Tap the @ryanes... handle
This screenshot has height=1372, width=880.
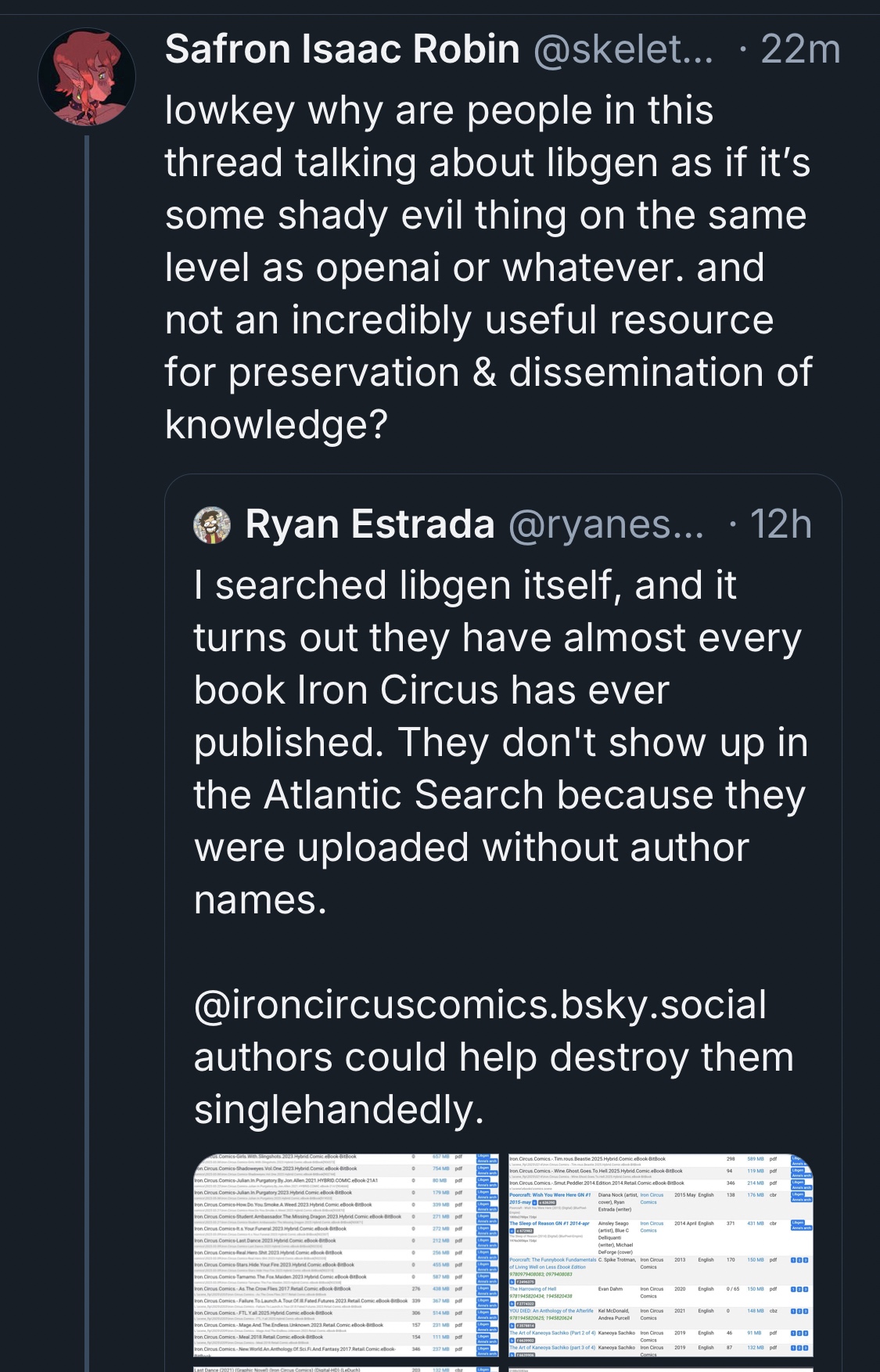click(606, 524)
